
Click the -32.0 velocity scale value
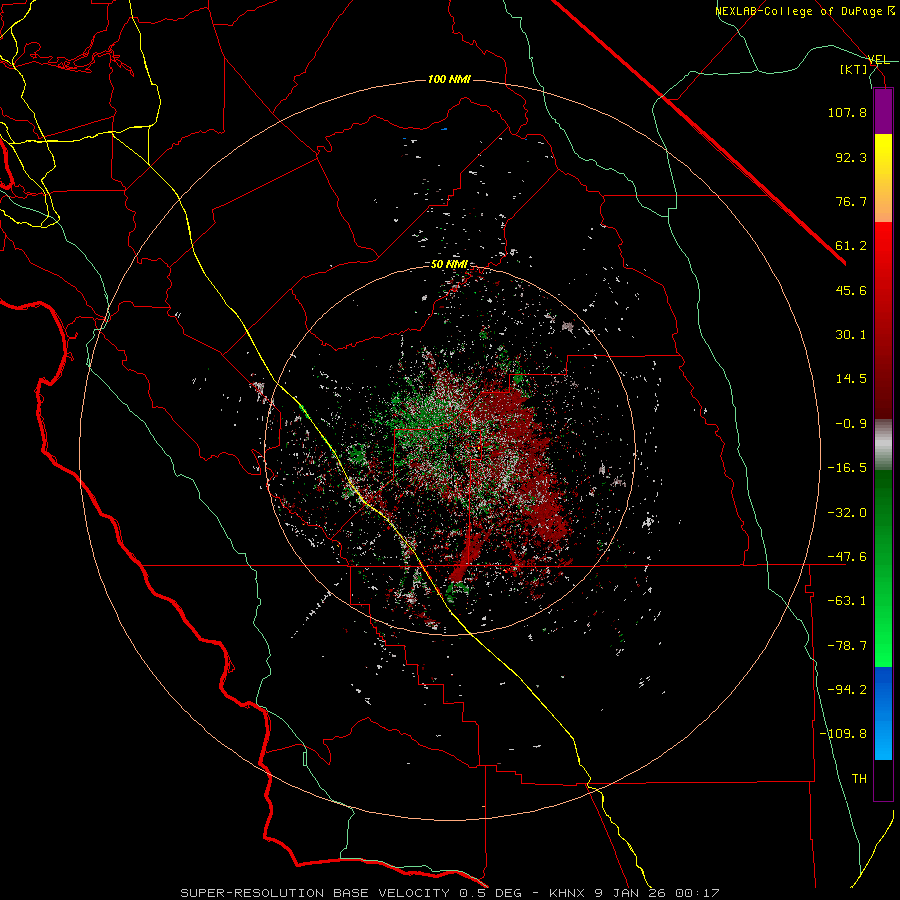(x=847, y=513)
